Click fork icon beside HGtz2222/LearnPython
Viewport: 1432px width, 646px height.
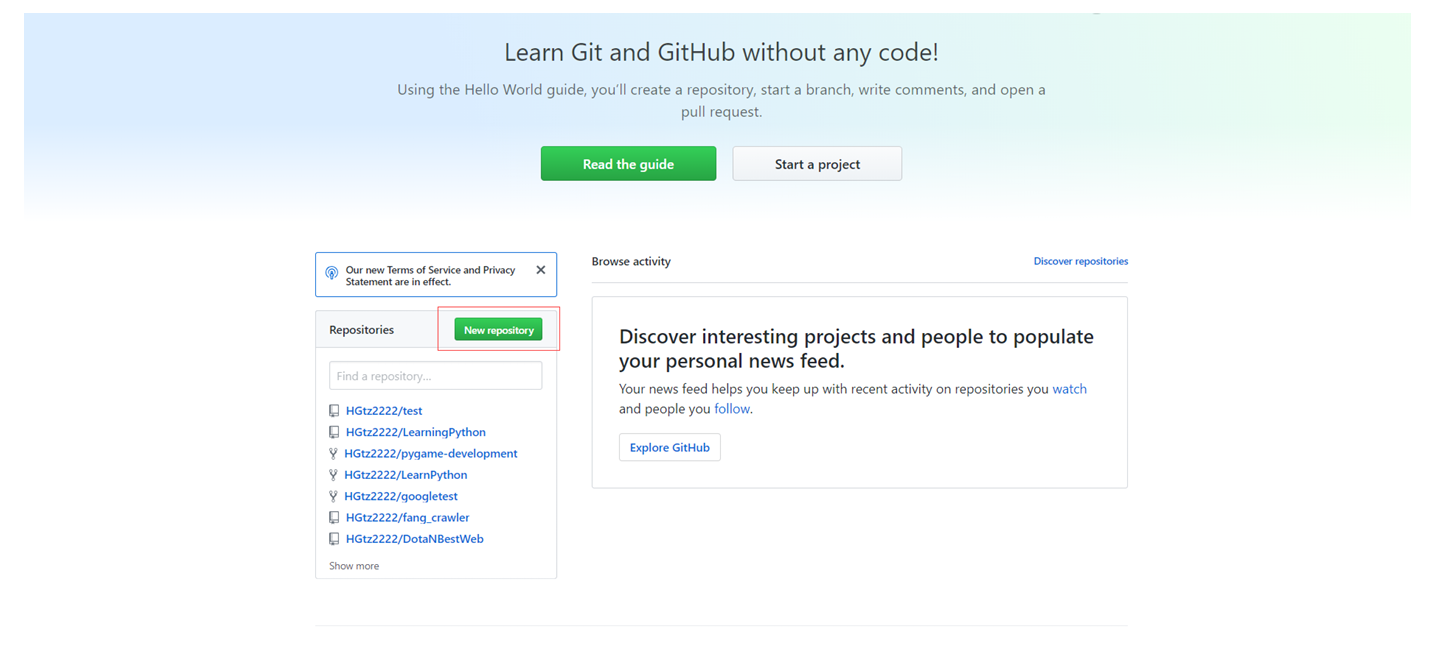pyautogui.click(x=333, y=475)
